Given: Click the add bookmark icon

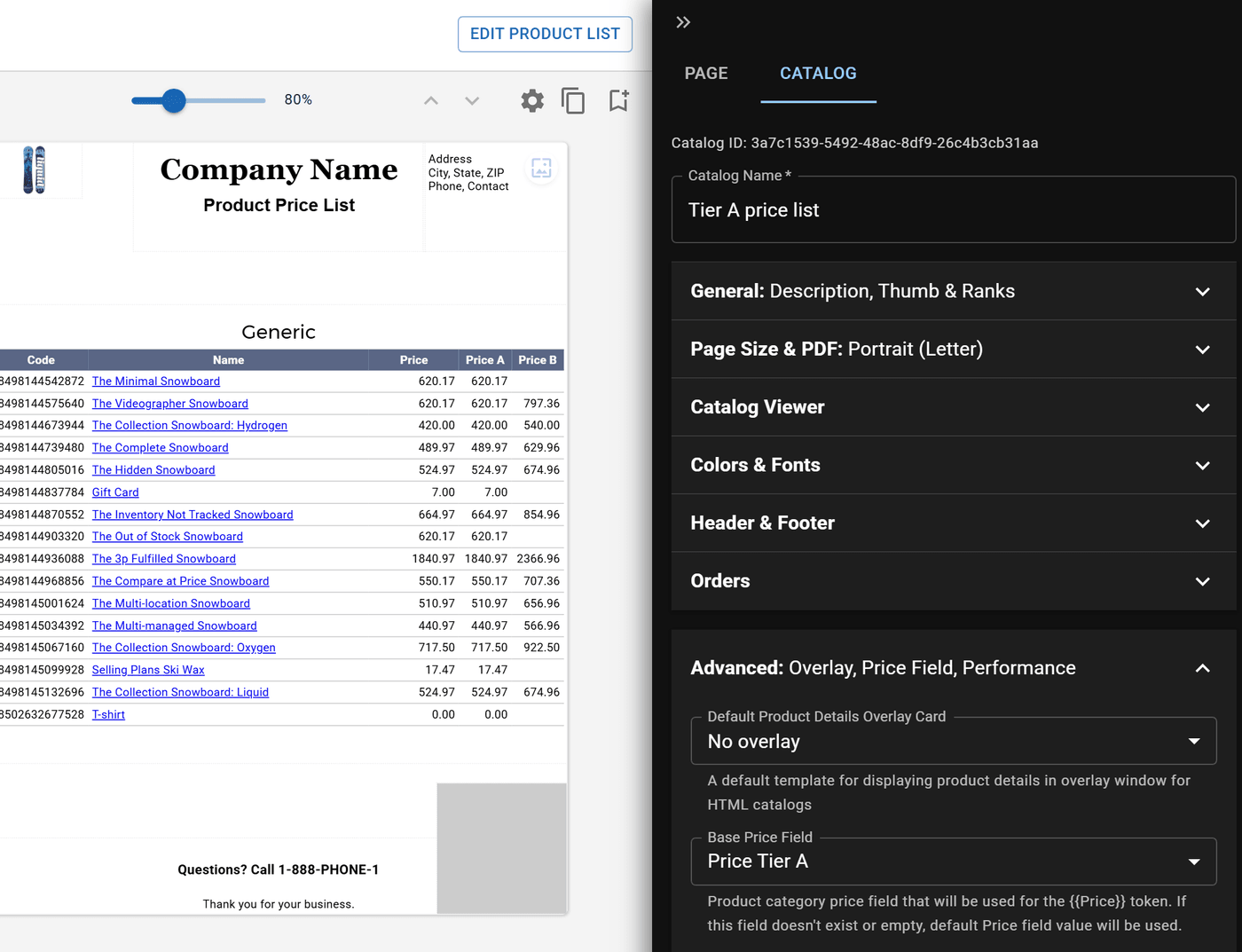Looking at the screenshot, I should click(x=619, y=100).
